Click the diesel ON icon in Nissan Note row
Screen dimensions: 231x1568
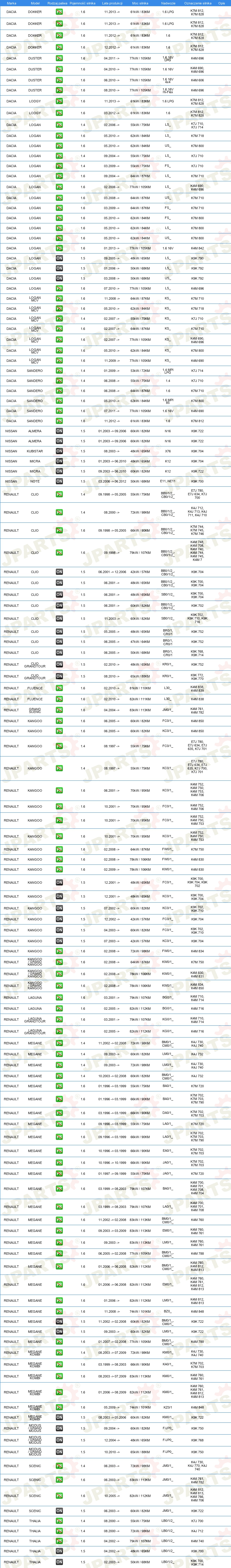pyautogui.click(x=59, y=481)
